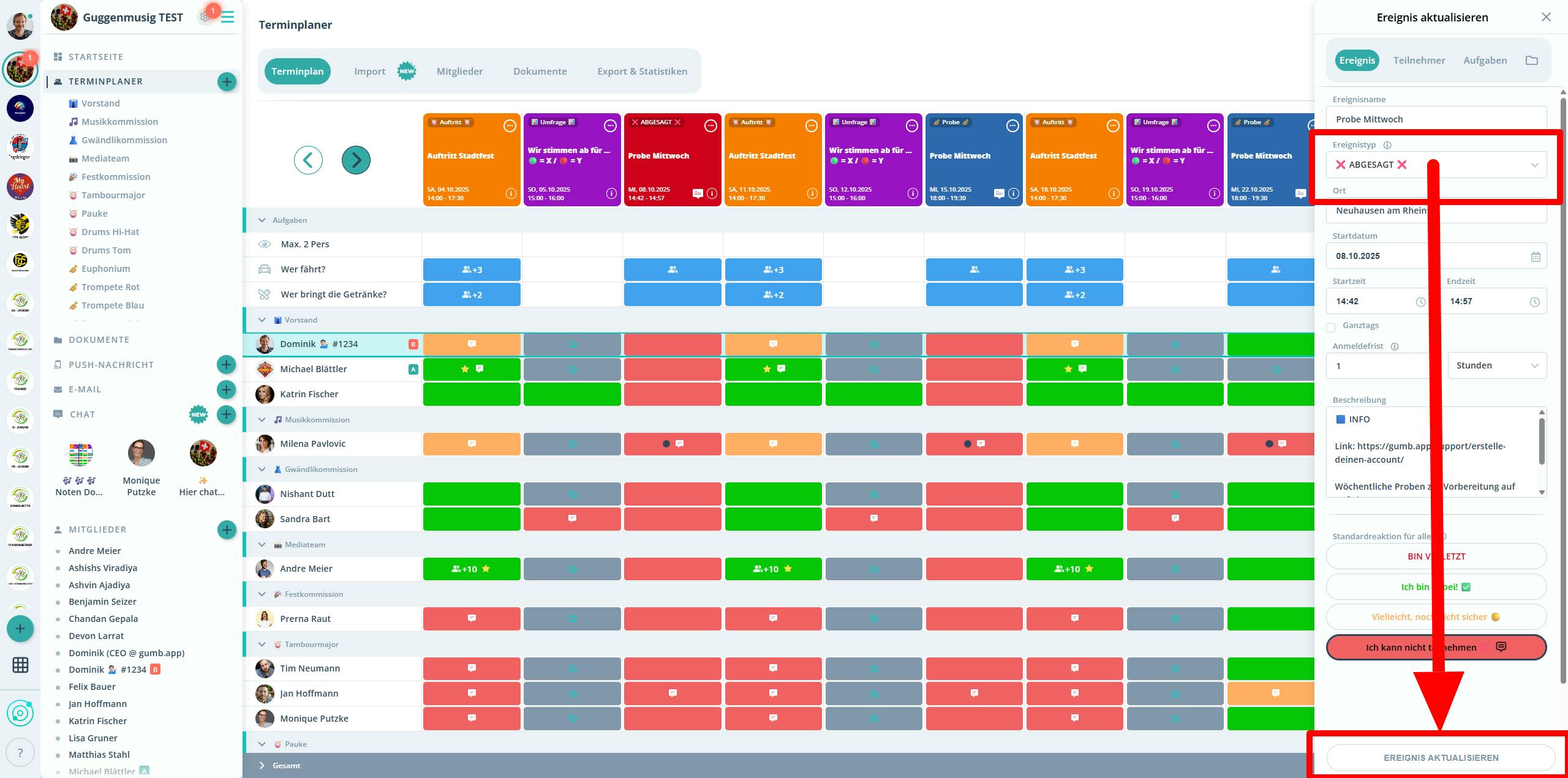
Task: Switch to the Teilnehmer tab
Action: point(1419,60)
